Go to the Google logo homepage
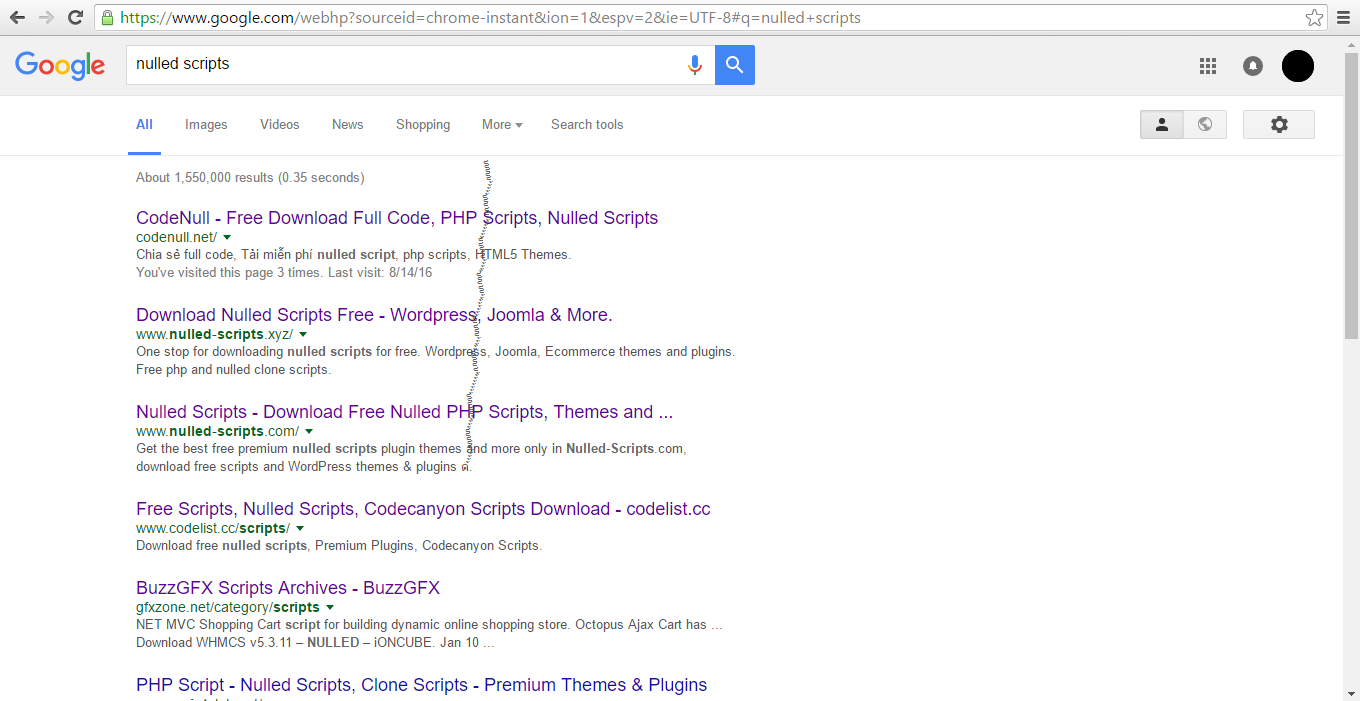Screen dimensions: 1361x701 60,66
